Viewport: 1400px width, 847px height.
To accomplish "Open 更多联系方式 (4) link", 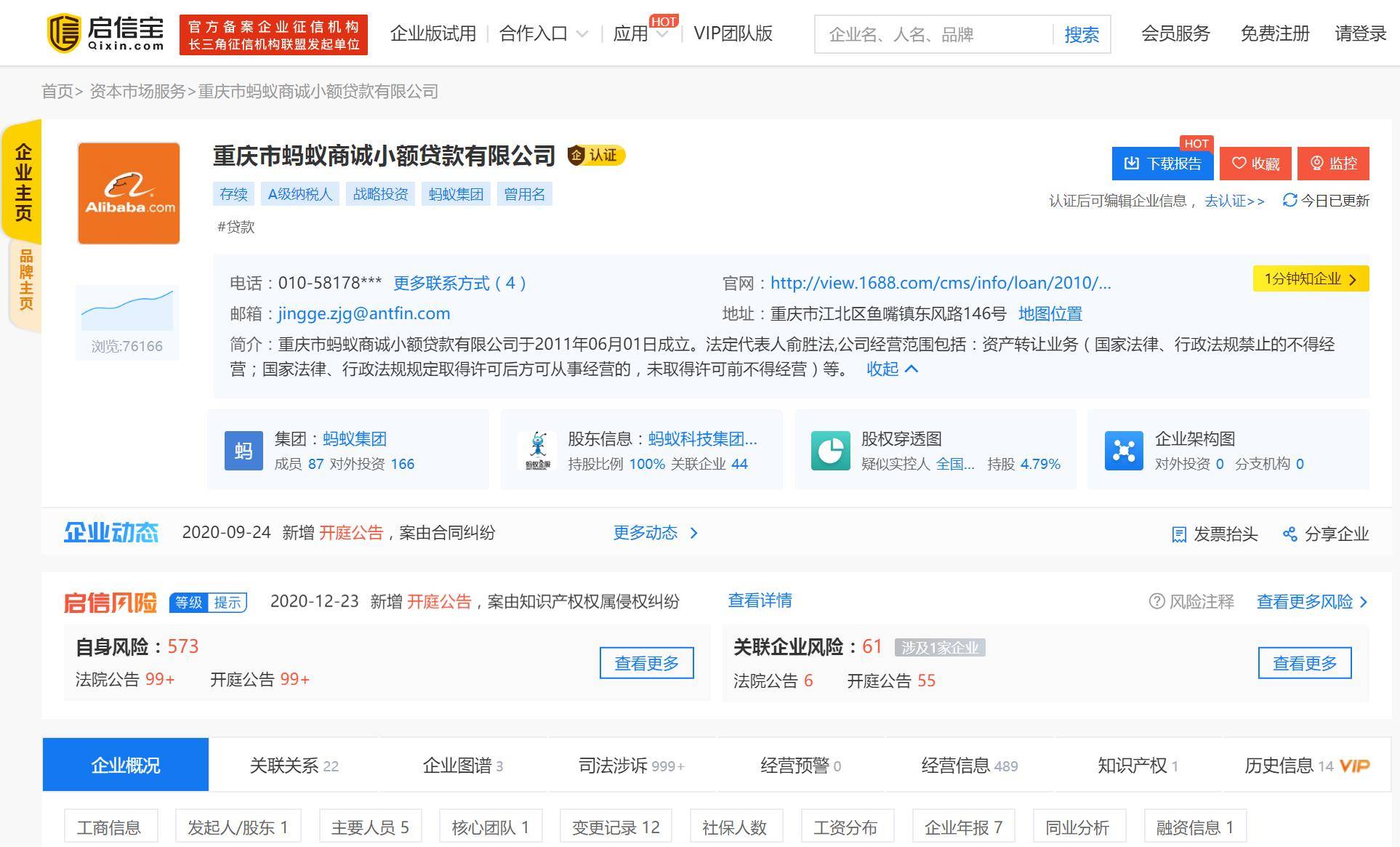I will pos(459,283).
